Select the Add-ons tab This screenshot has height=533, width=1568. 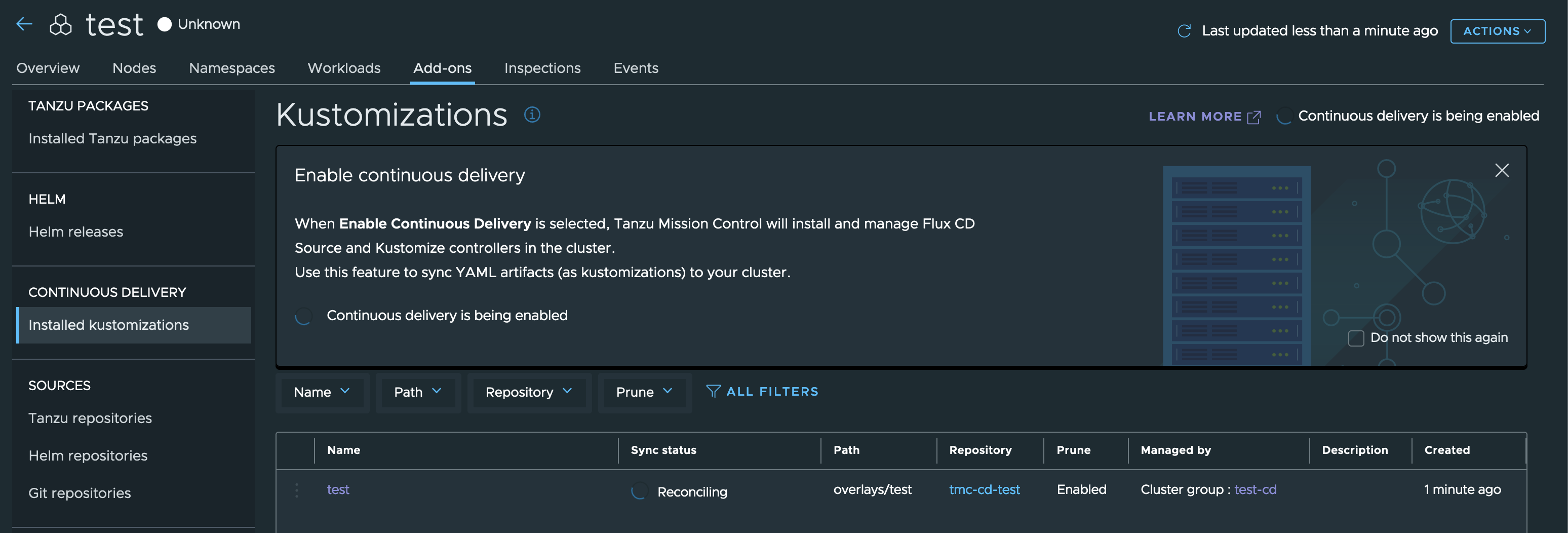[443, 68]
